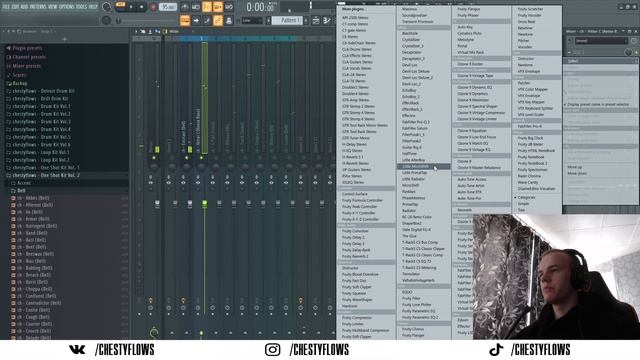Viewport: 640px width, 360px height.
Task: Toggle mute LED on selected mixer track
Action: [x=201, y=157]
